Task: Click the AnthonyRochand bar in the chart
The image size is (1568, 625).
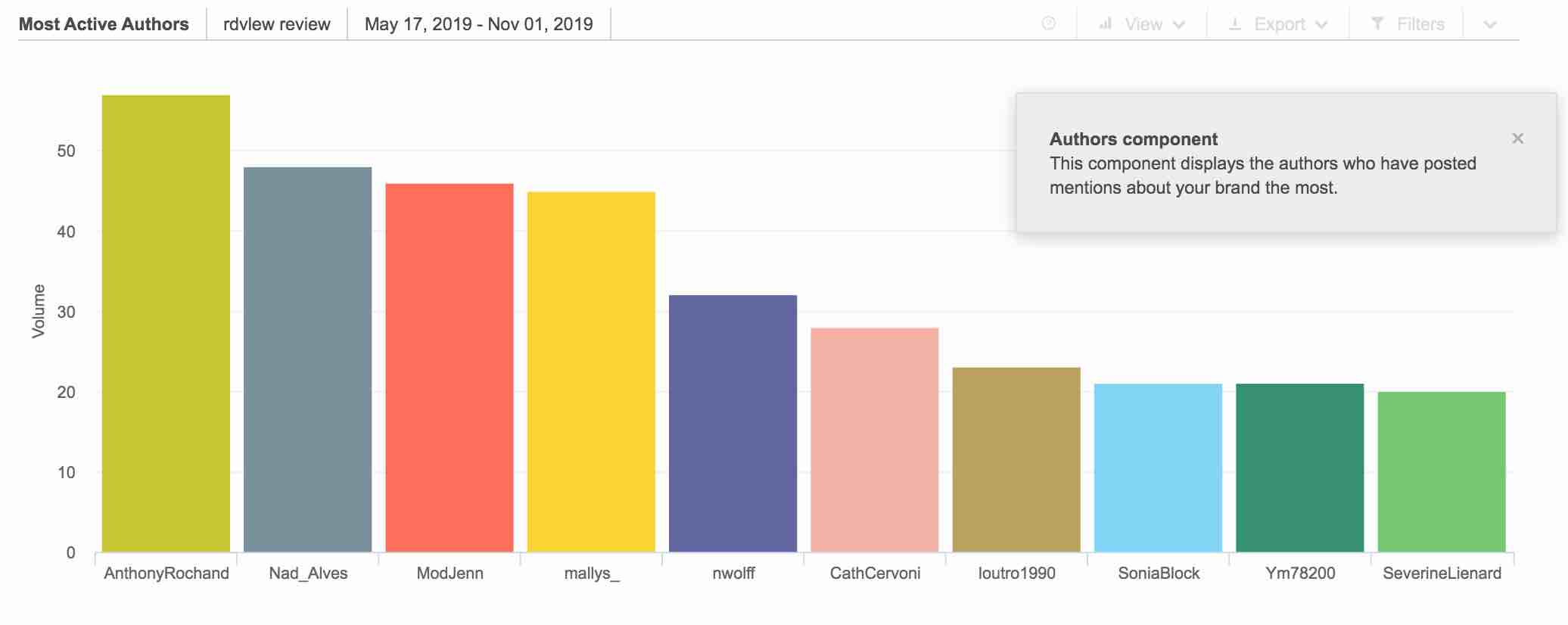Action: 166,324
